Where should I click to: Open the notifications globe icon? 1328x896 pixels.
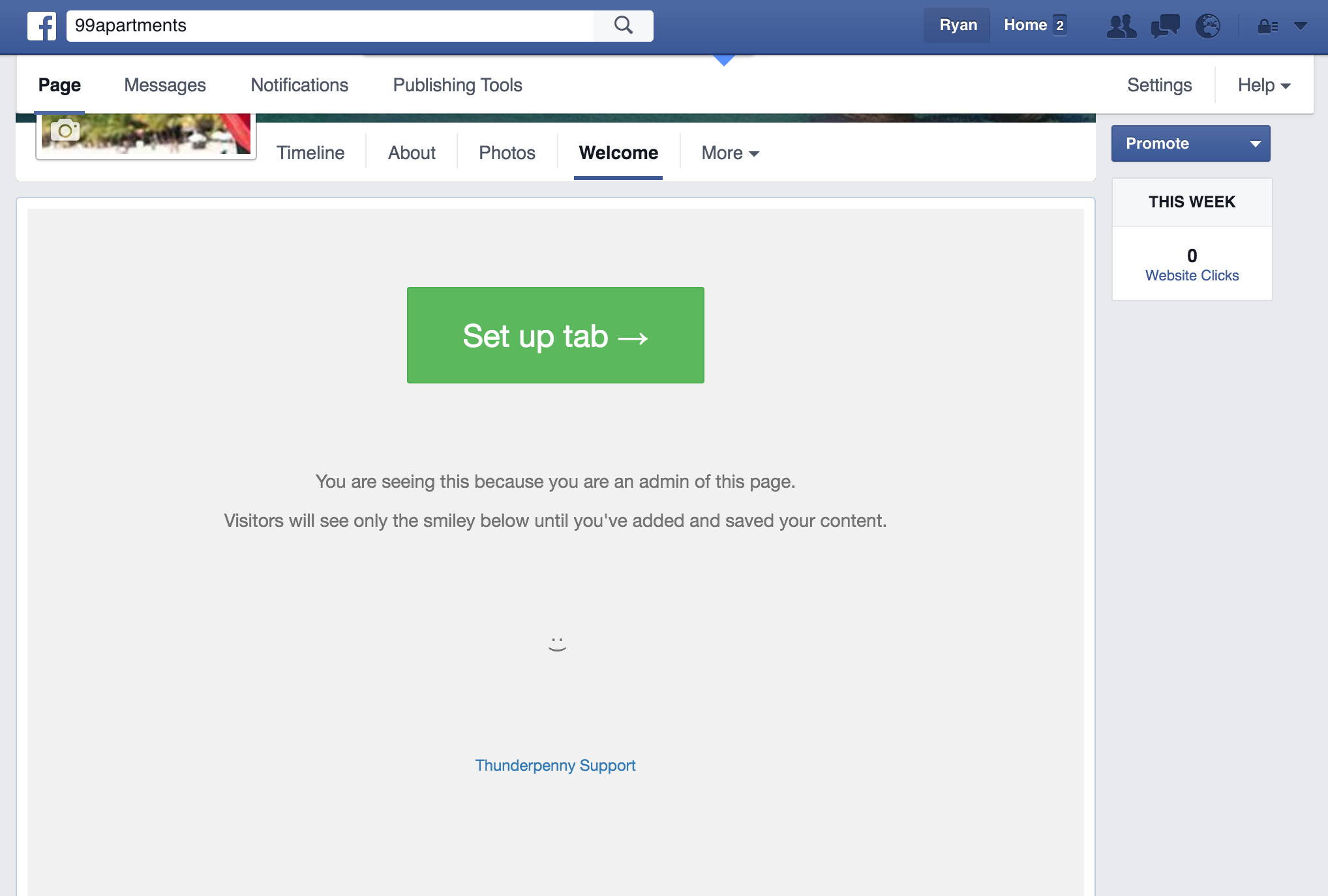1208,26
